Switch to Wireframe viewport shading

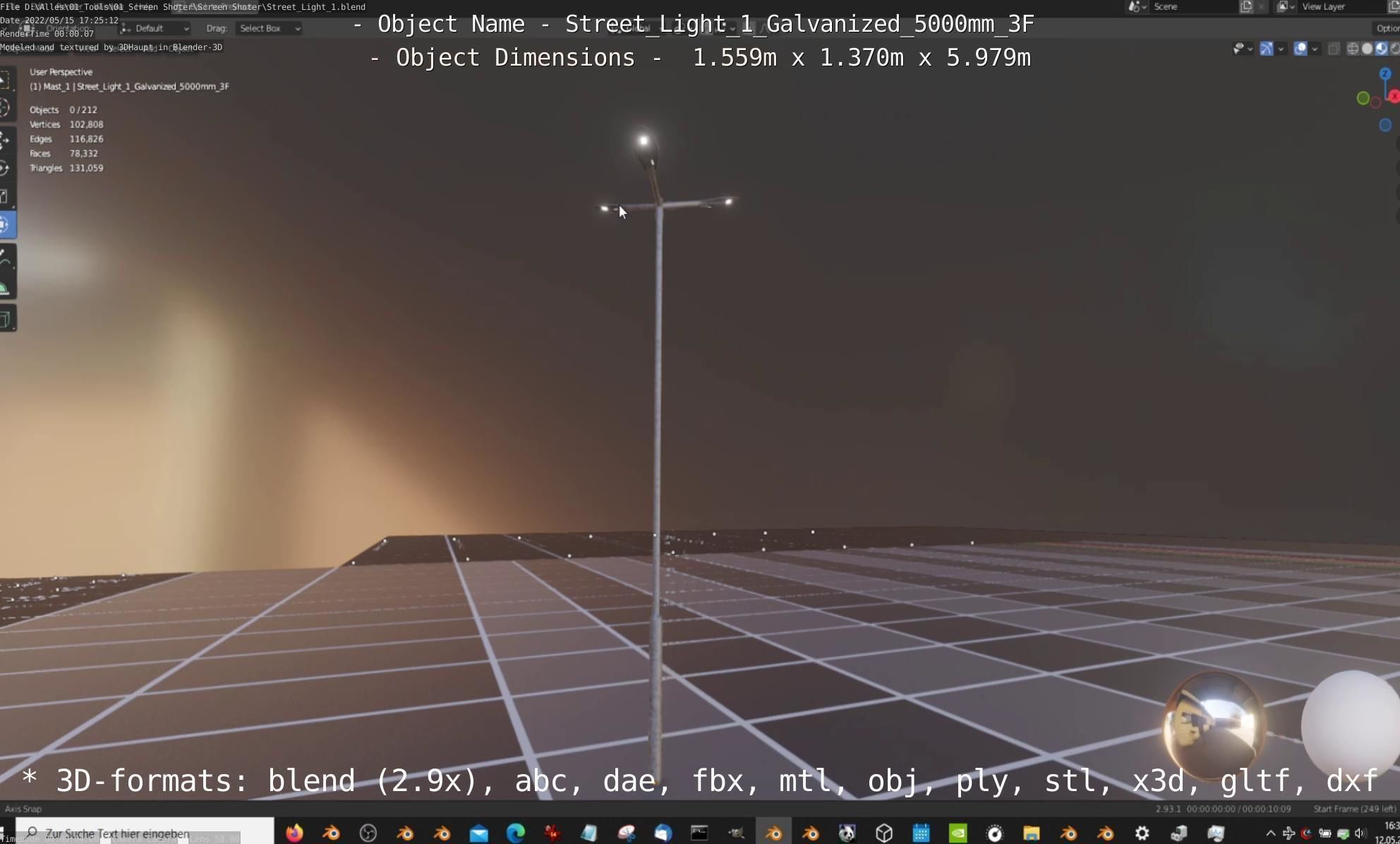click(1353, 48)
